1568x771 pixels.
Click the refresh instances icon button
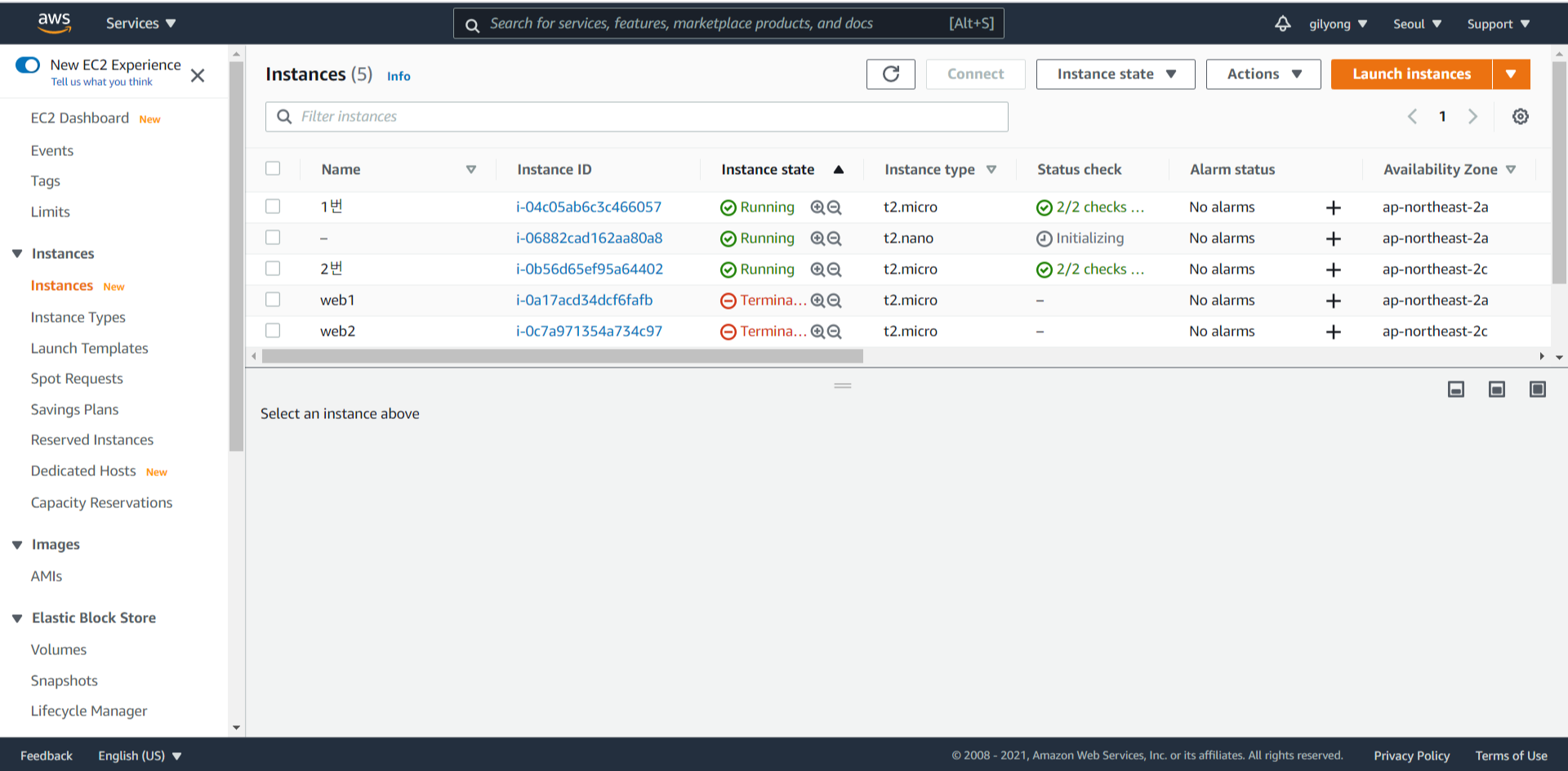tap(891, 74)
